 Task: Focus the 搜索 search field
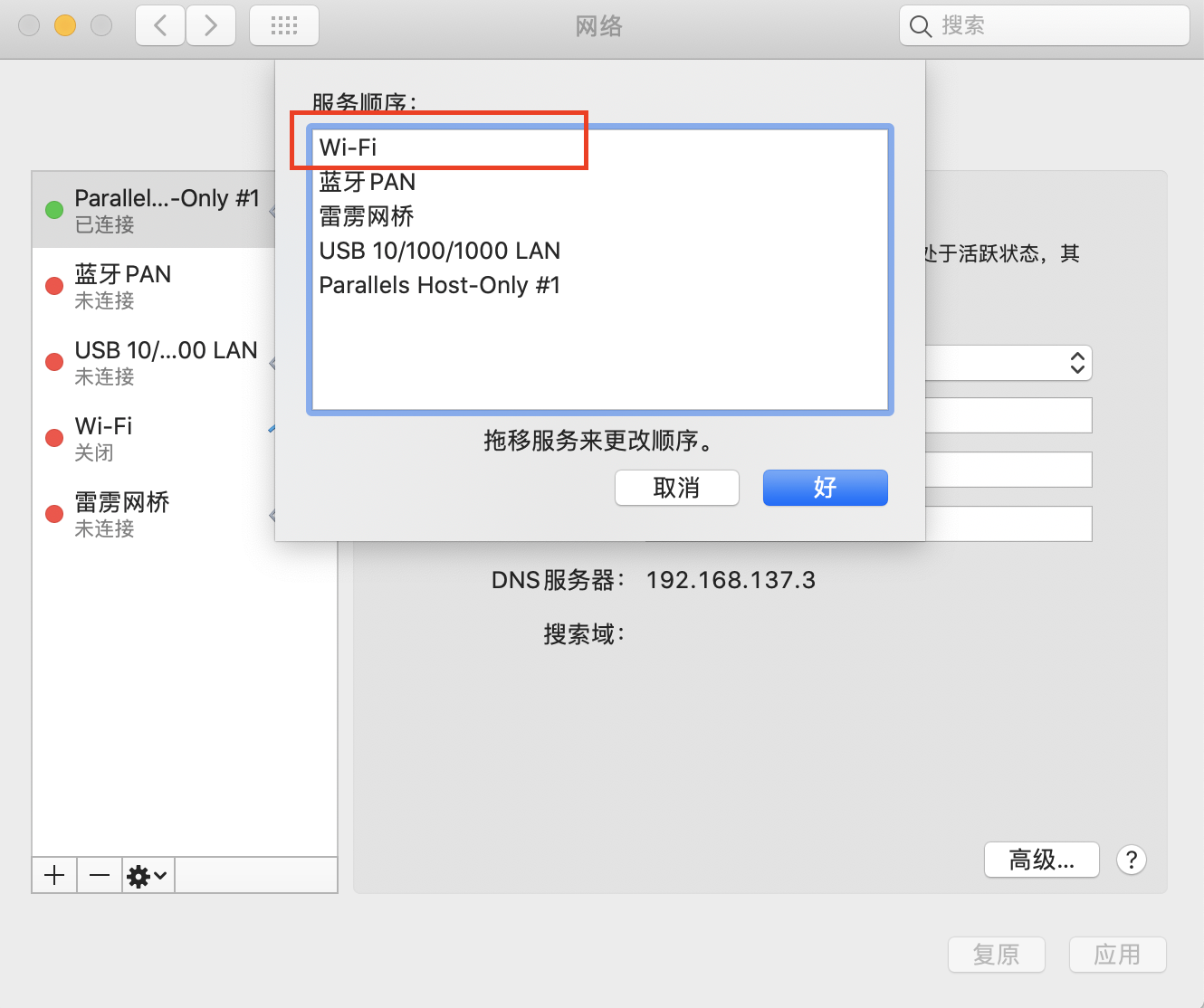[1045, 25]
